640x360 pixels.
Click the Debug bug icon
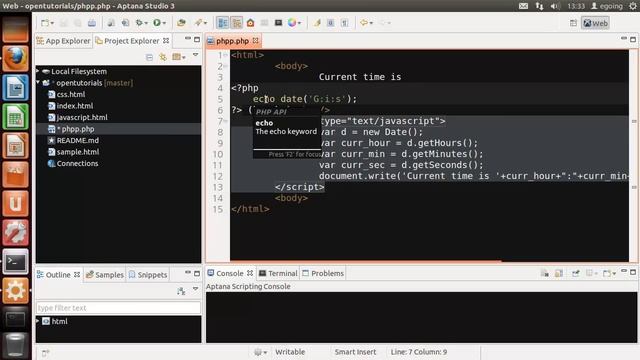139,23
